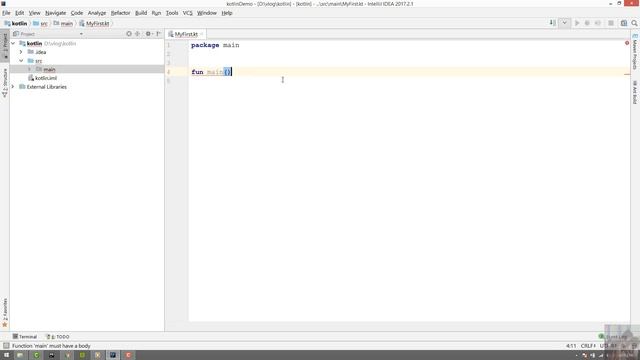640x360 pixels.
Task: Place cursor on 'fun' keyword in editor
Action: pyautogui.click(x=197, y=72)
